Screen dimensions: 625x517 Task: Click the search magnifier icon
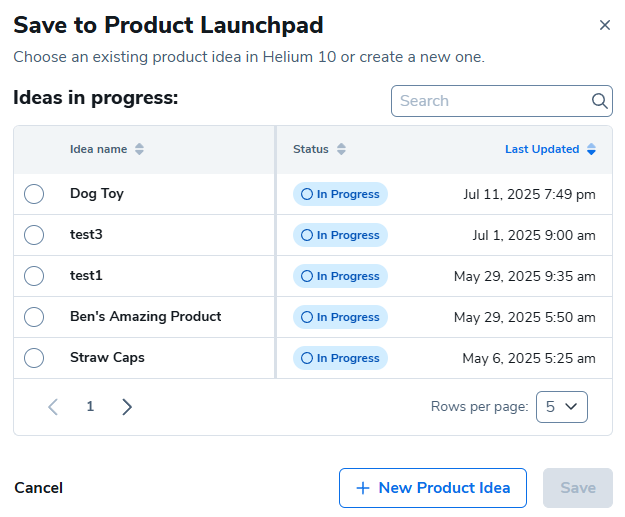pyautogui.click(x=600, y=101)
